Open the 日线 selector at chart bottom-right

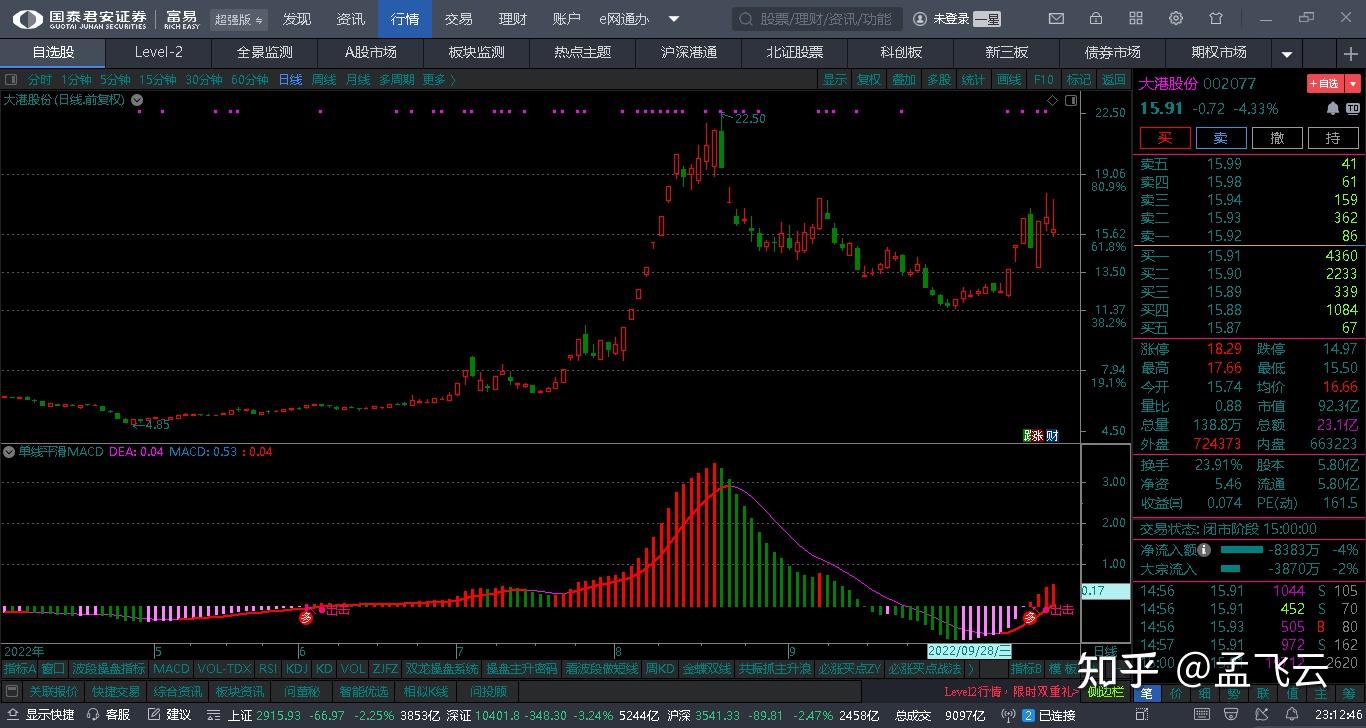pos(1106,651)
